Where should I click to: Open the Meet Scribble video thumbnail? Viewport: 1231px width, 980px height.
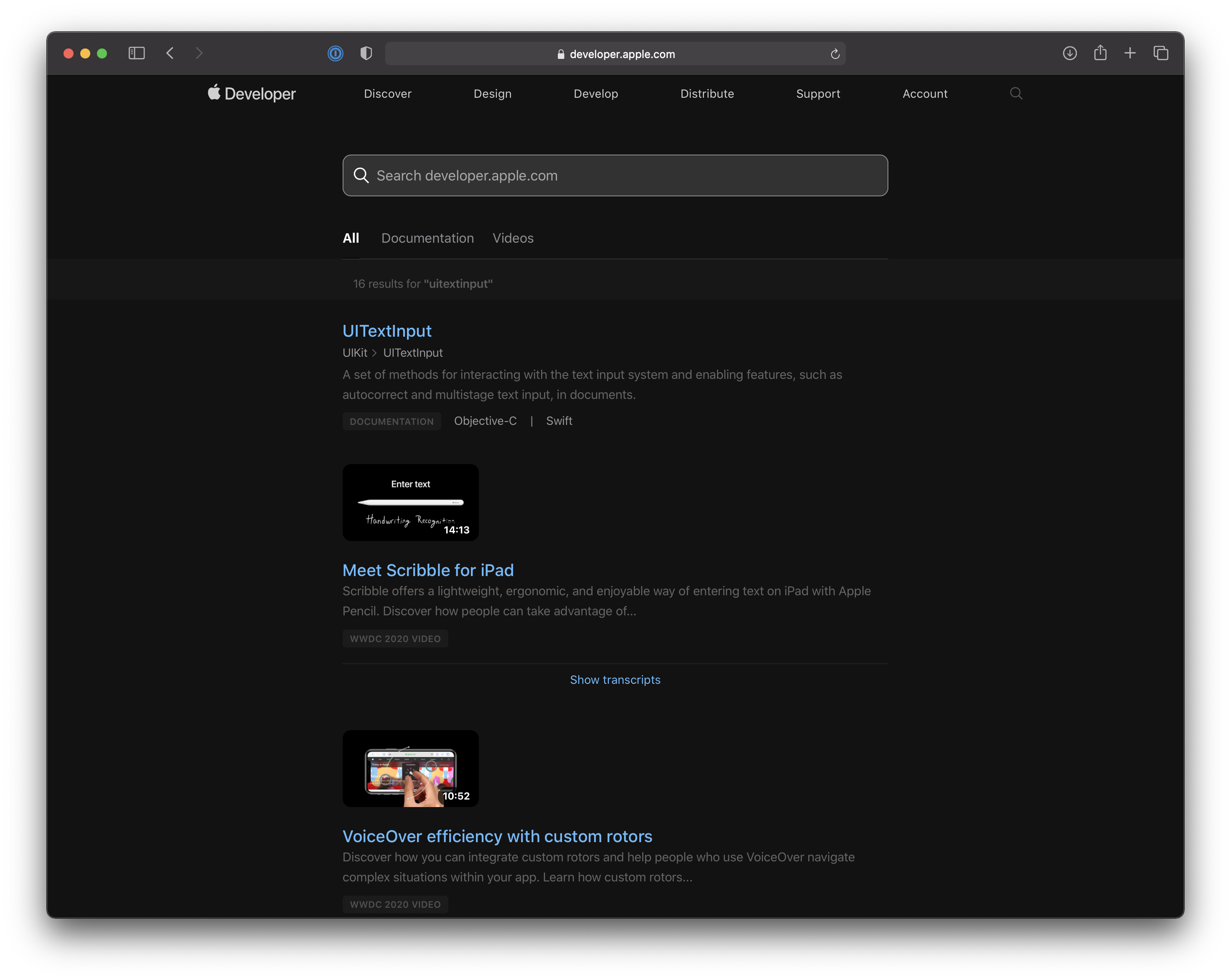point(410,502)
